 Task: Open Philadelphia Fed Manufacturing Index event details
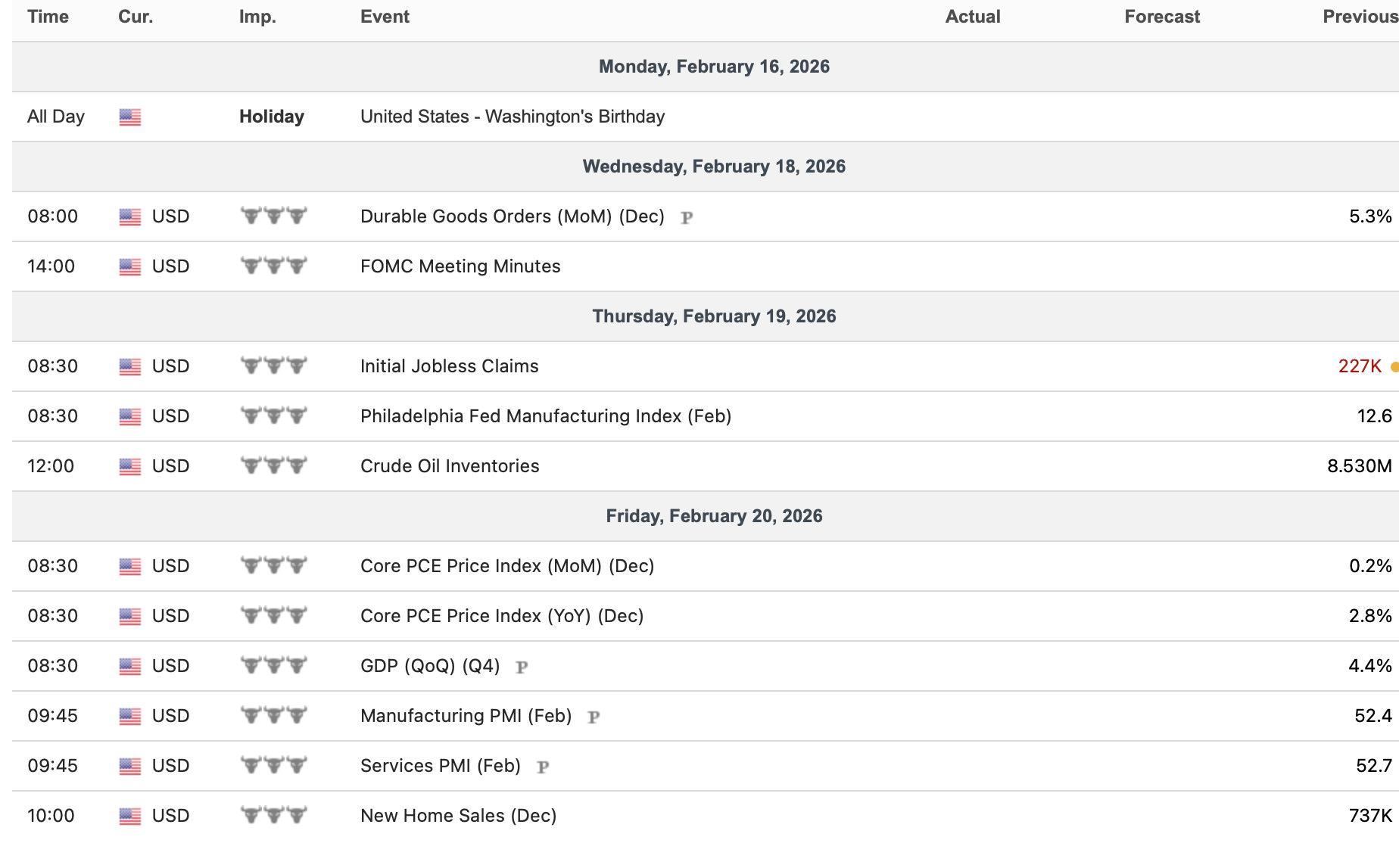click(545, 416)
